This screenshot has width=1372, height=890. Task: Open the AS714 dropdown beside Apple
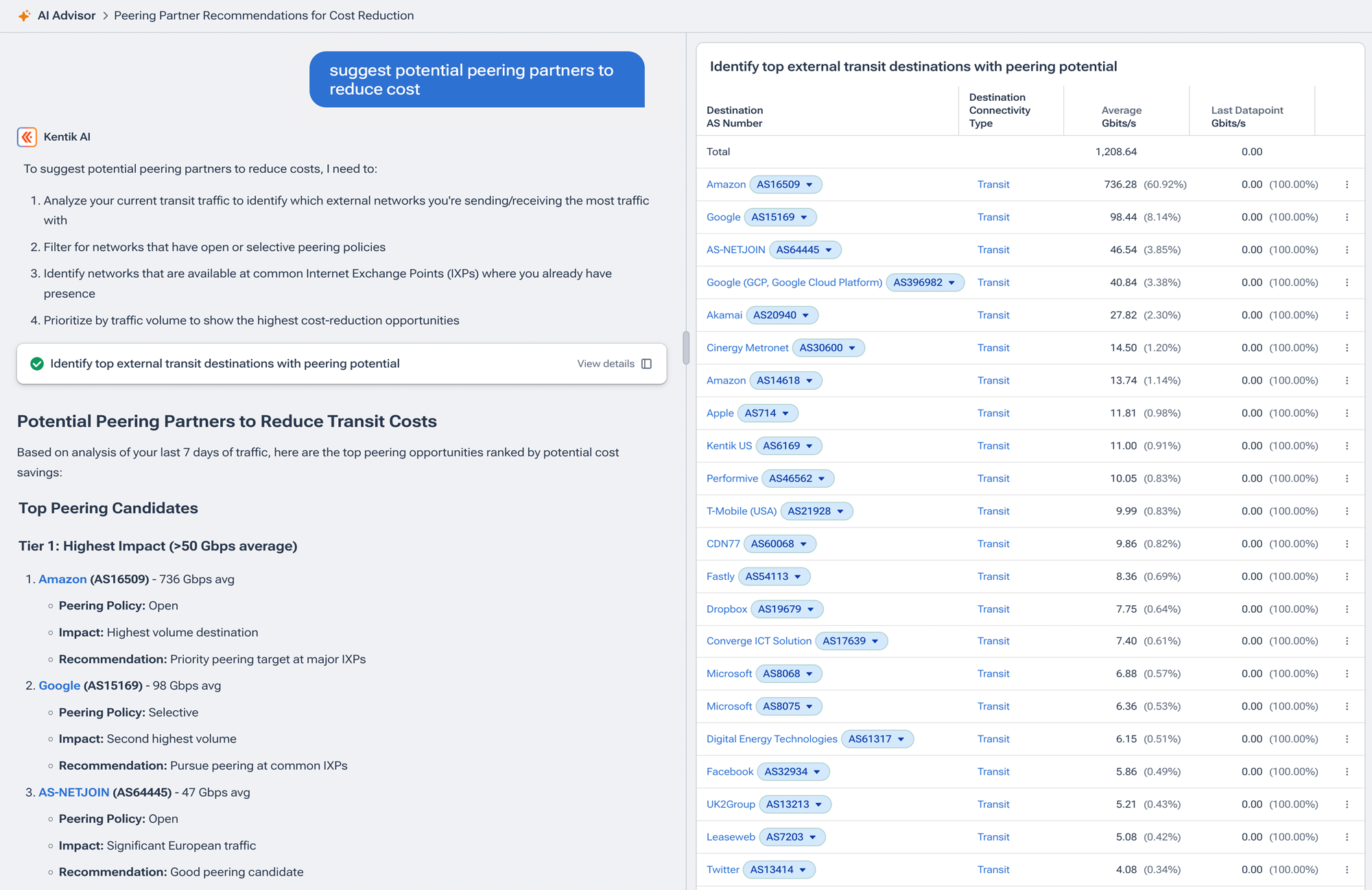768,413
